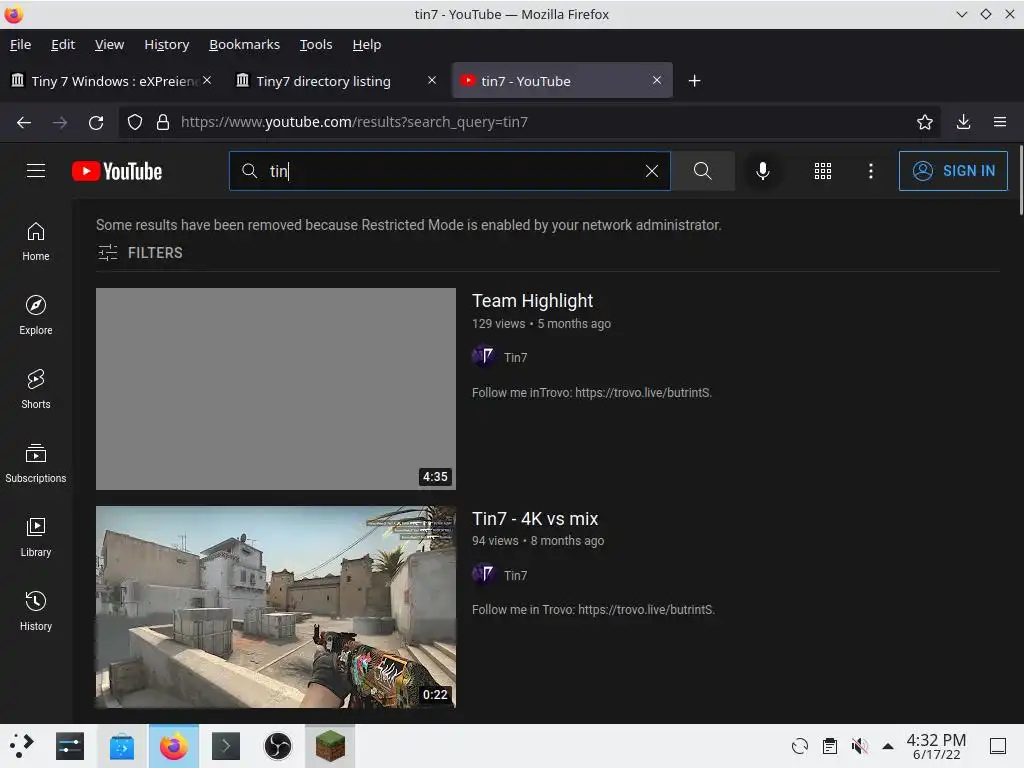Open History in sidebar
Screen dimensions: 1024x768
pyautogui.click(x=36, y=611)
